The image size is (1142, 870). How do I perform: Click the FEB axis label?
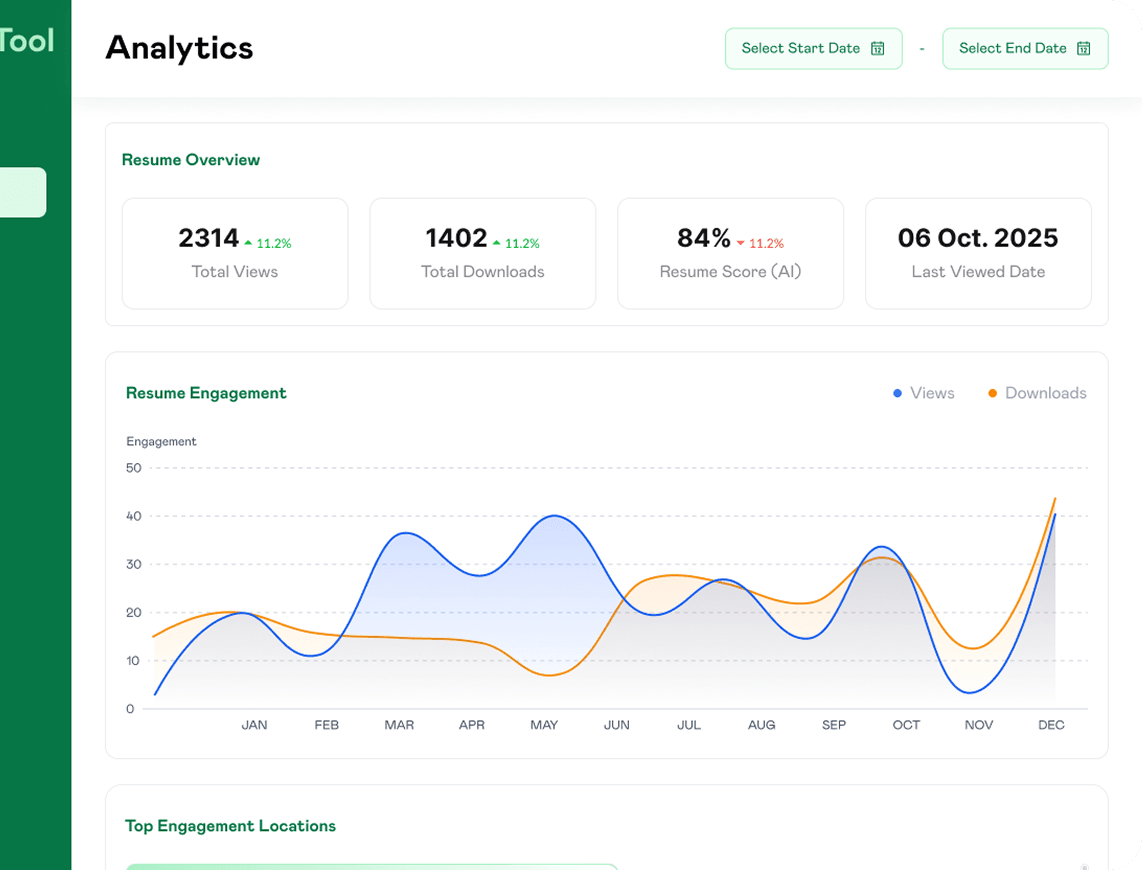coord(326,725)
